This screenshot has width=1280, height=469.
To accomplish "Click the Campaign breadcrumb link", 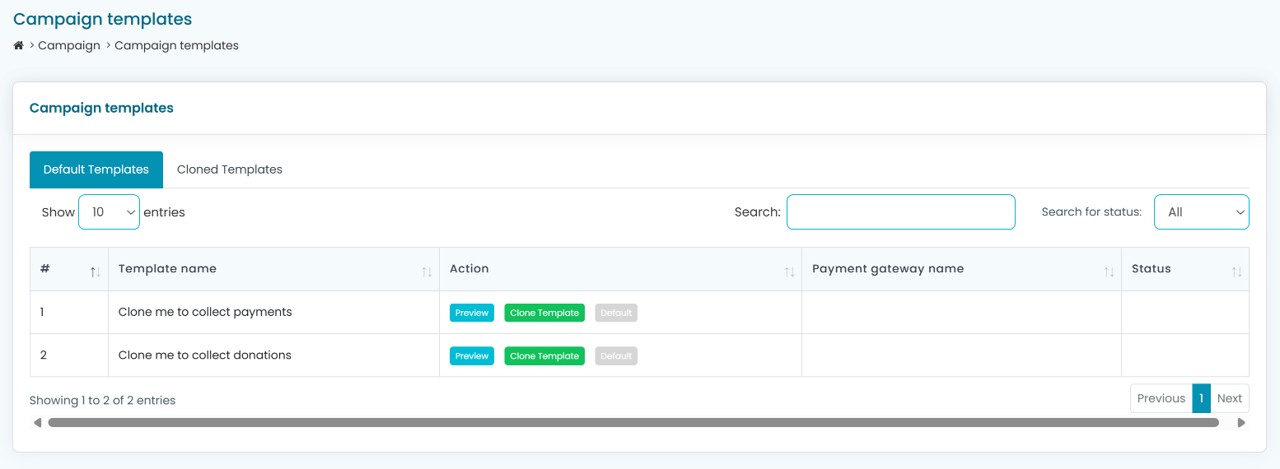I will 69,45.
